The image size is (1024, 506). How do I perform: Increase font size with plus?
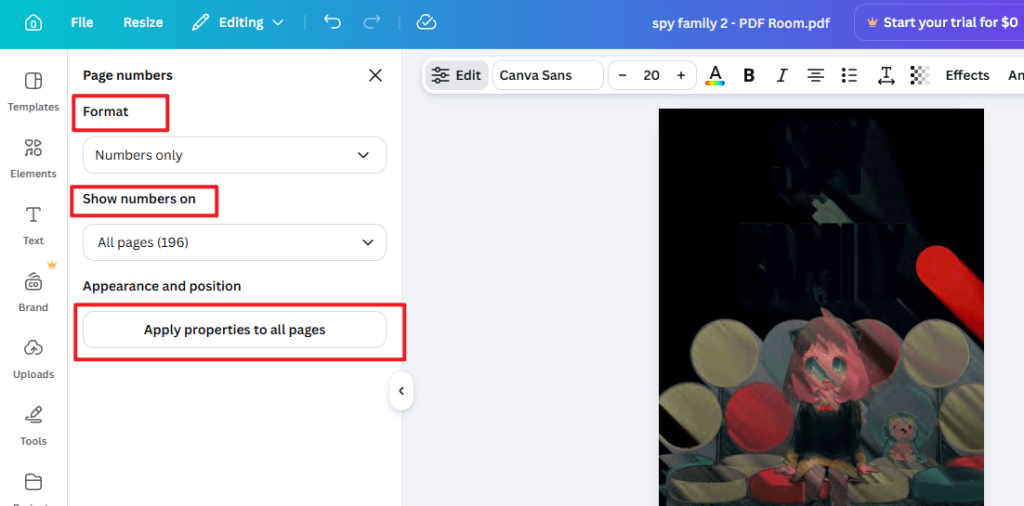tap(680, 75)
